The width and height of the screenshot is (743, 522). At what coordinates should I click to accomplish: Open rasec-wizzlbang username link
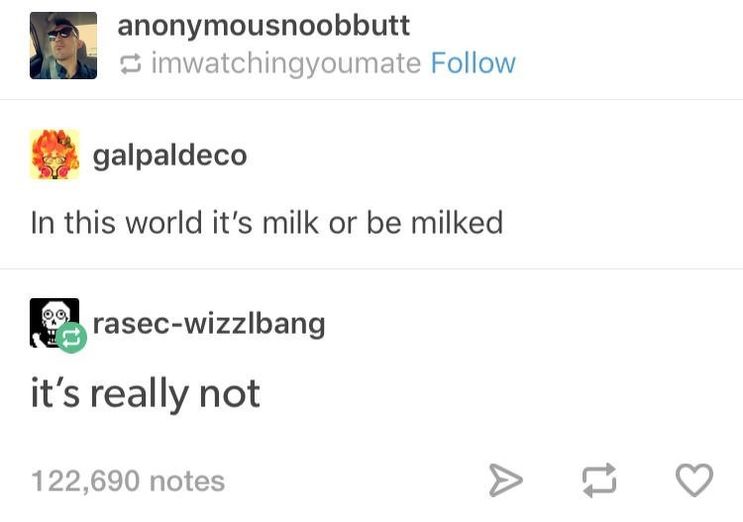click(x=209, y=324)
